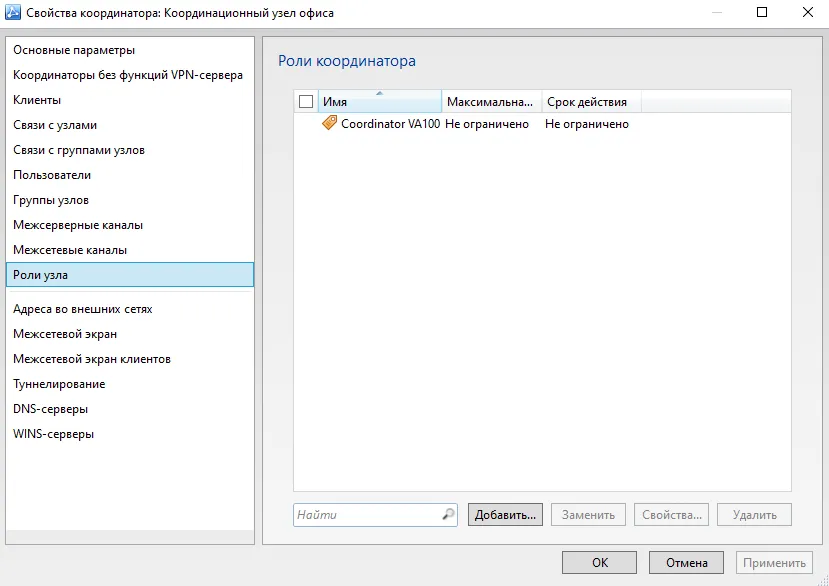Image resolution: width=829 pixels, height=586 pixels.
Task: Select Связи с группами узлов
Action: 130,150
